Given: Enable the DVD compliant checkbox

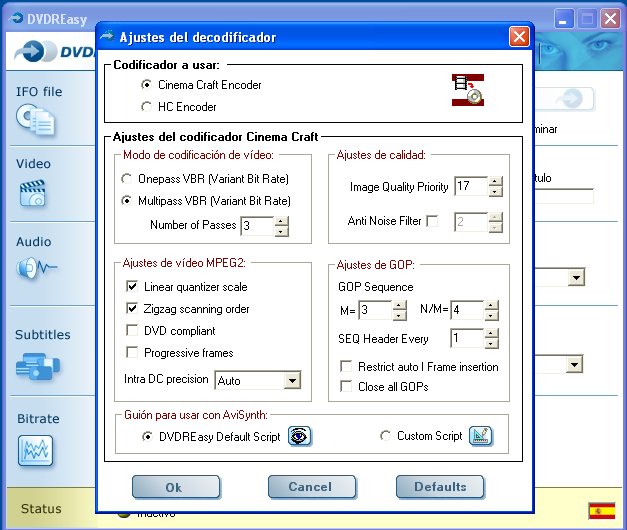Looking at the screenshot, I should click(x=132, y=330).
